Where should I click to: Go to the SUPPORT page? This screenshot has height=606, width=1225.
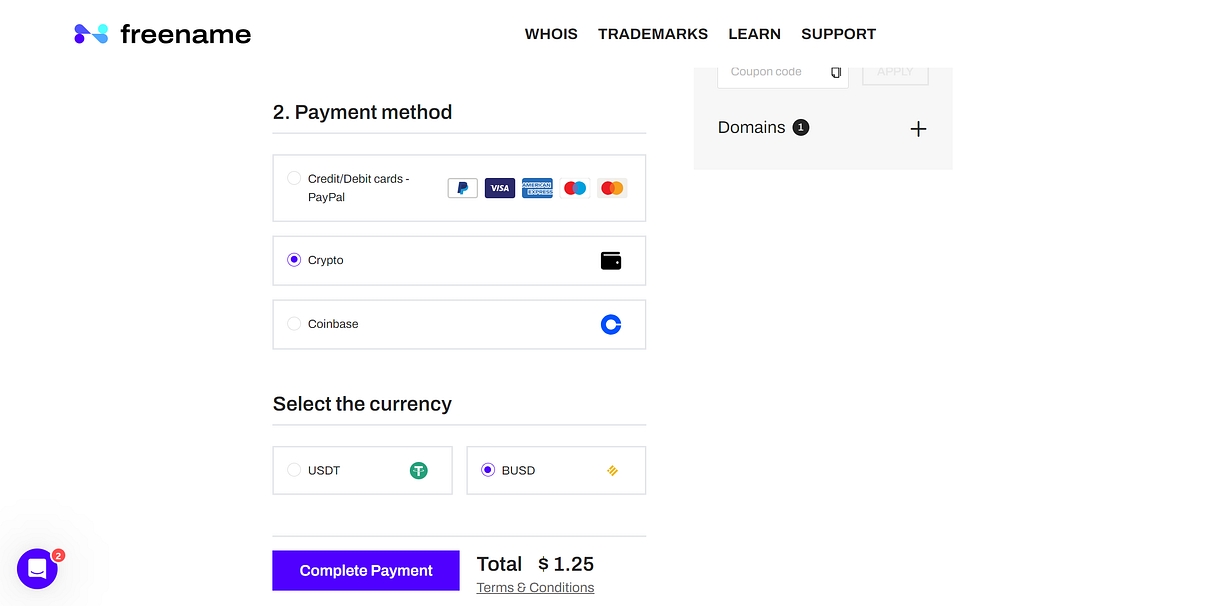click(x=838, y=34)
